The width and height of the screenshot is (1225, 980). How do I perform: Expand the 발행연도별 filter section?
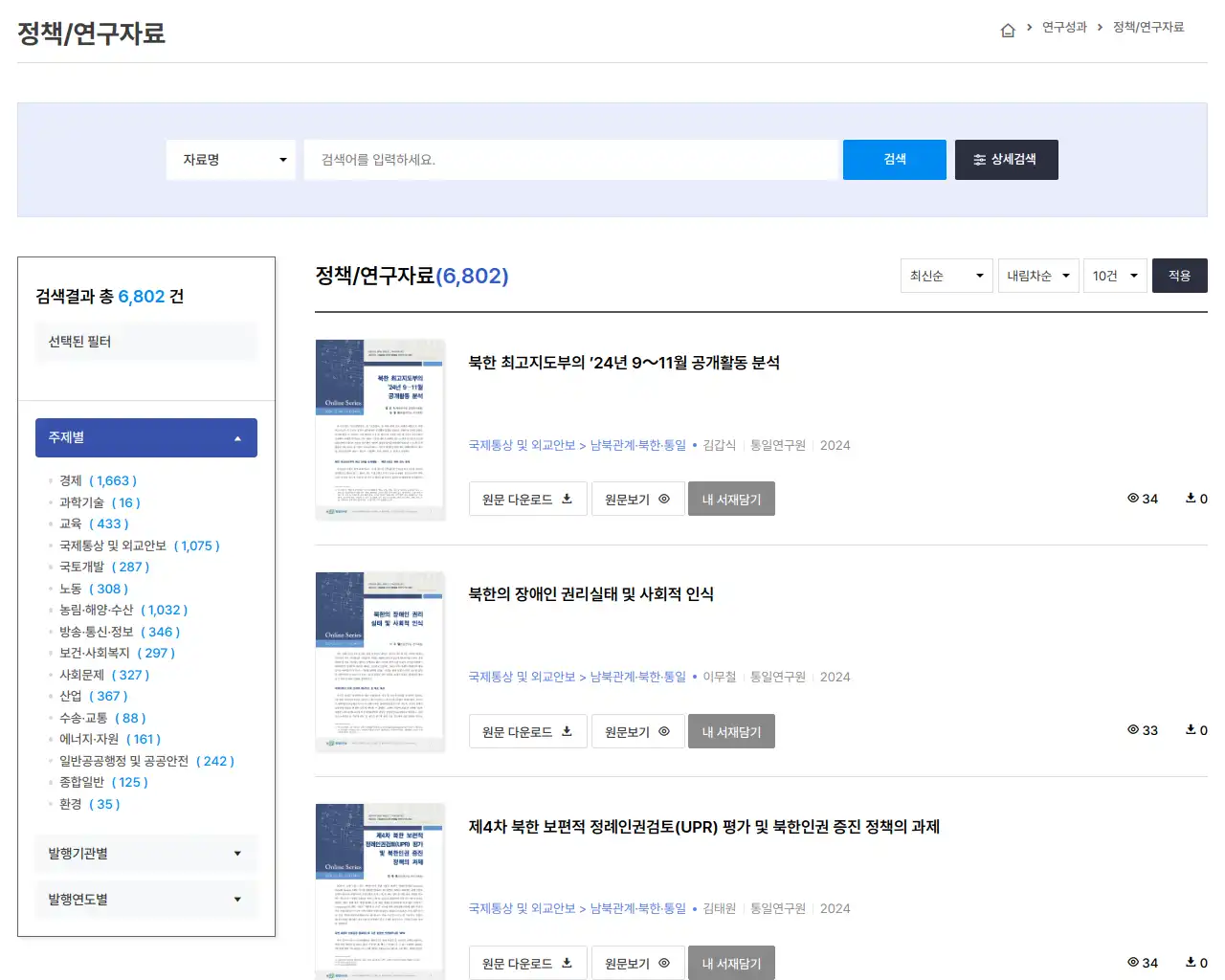click(x=145, y=899)
